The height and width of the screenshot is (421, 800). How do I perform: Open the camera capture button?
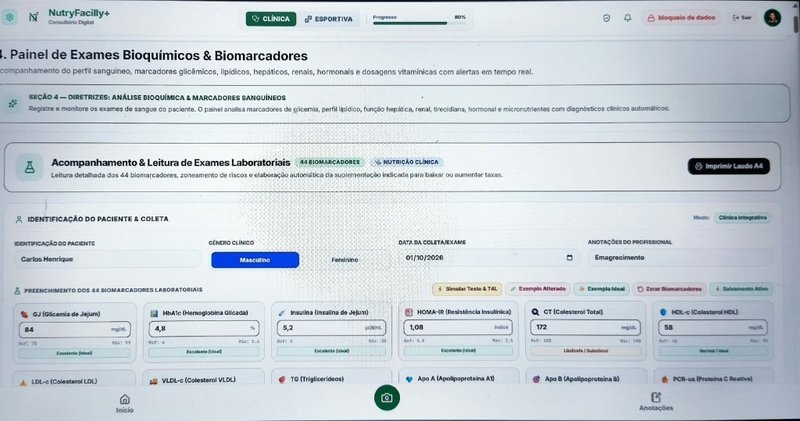[x=387, y=398]
